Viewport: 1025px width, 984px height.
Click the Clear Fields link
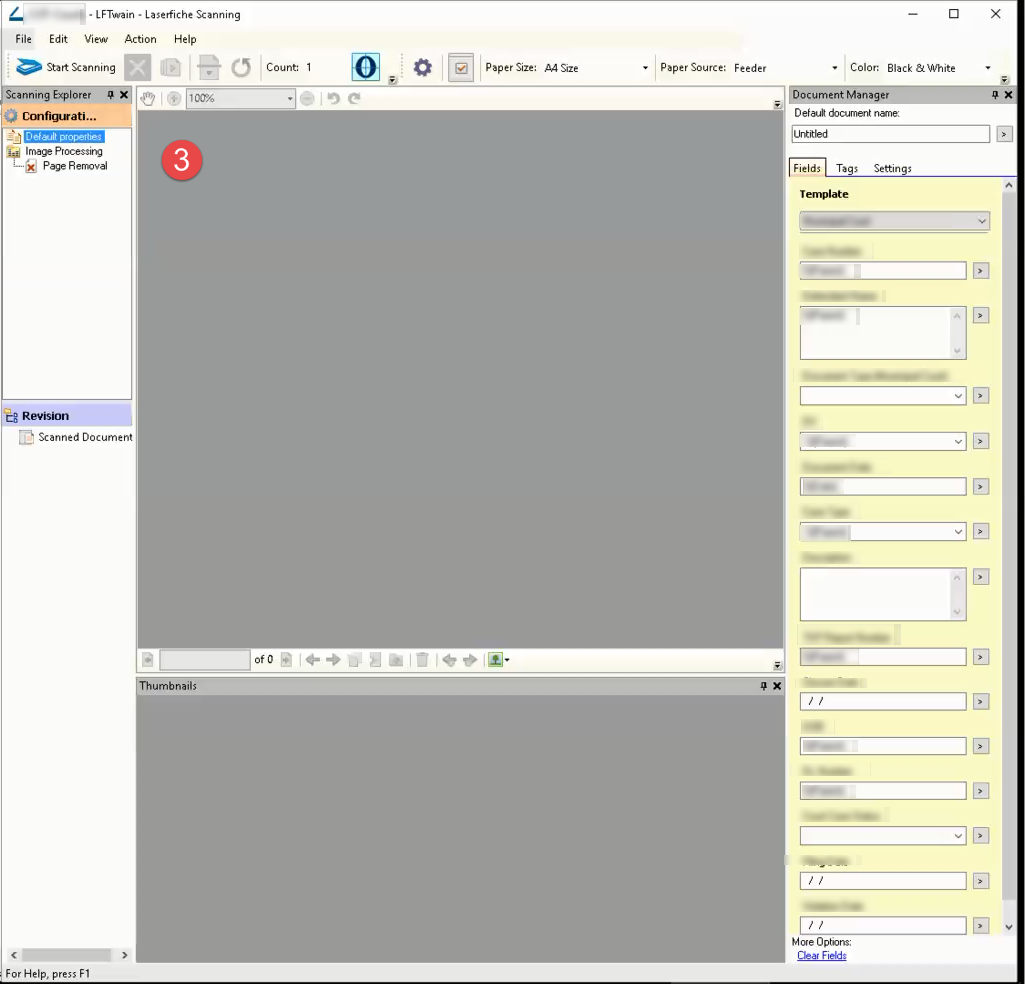point(821,956)
